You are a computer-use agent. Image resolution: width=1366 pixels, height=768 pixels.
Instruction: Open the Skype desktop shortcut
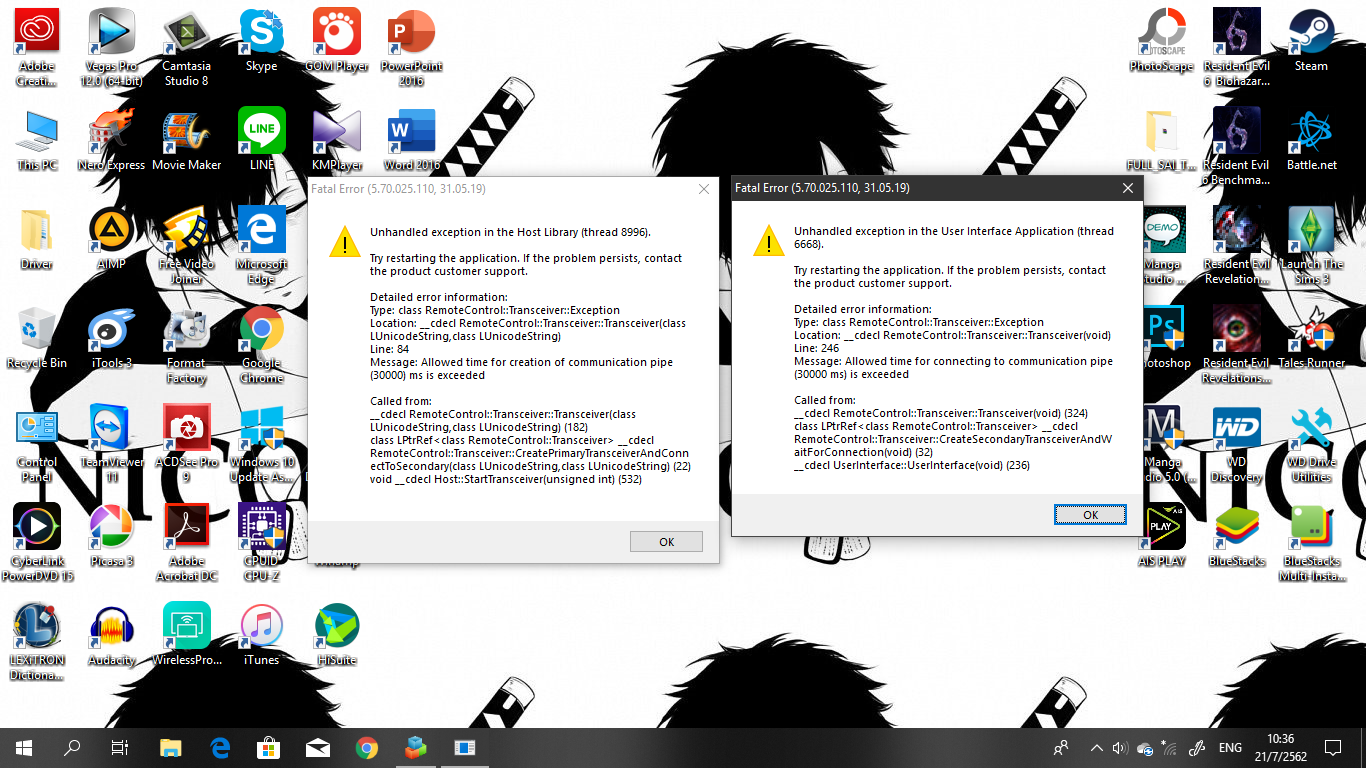click(x=262, y=40)
